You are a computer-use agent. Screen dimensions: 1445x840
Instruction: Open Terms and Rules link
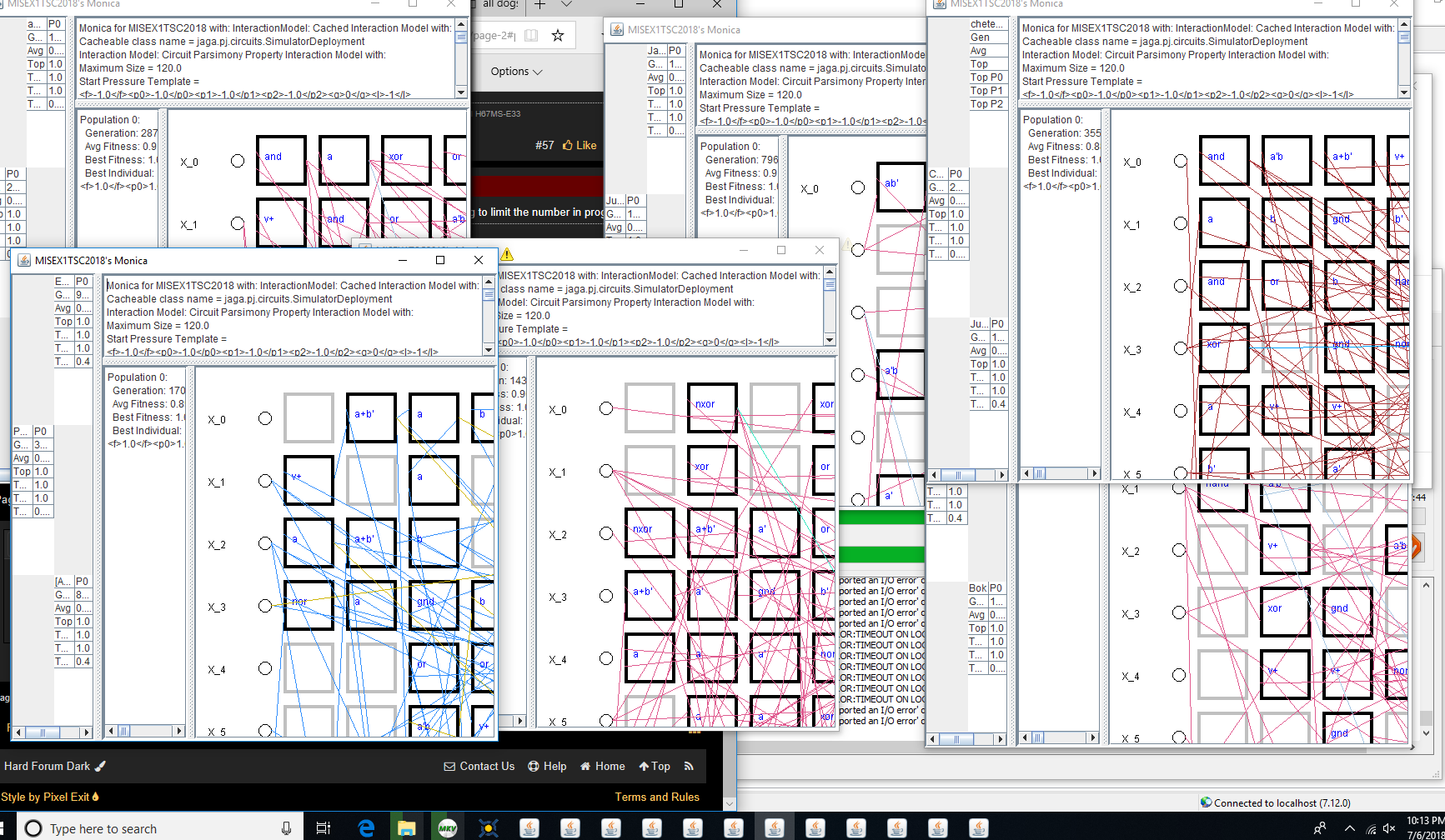point(657,797)
